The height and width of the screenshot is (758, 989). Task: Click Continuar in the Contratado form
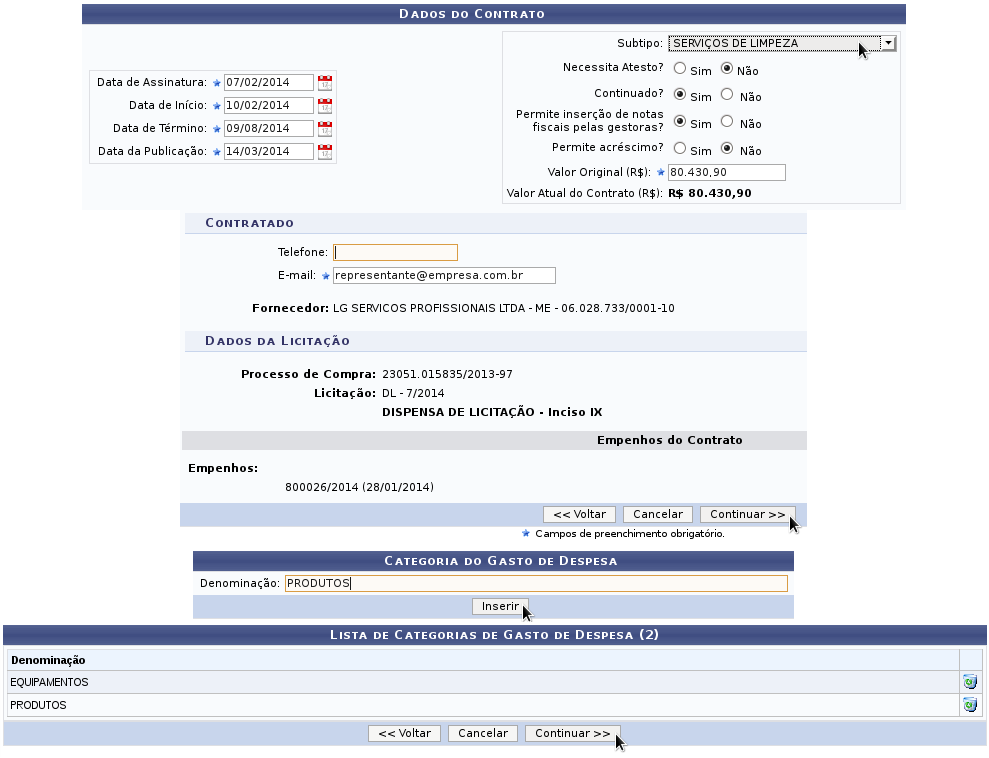click(747, 515)
